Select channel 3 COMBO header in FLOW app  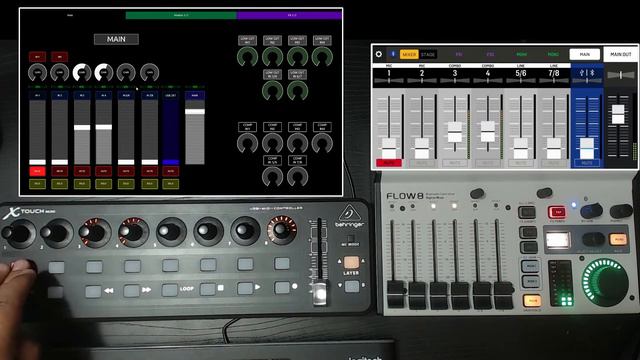pyautogui.click(x=455, y=74)
